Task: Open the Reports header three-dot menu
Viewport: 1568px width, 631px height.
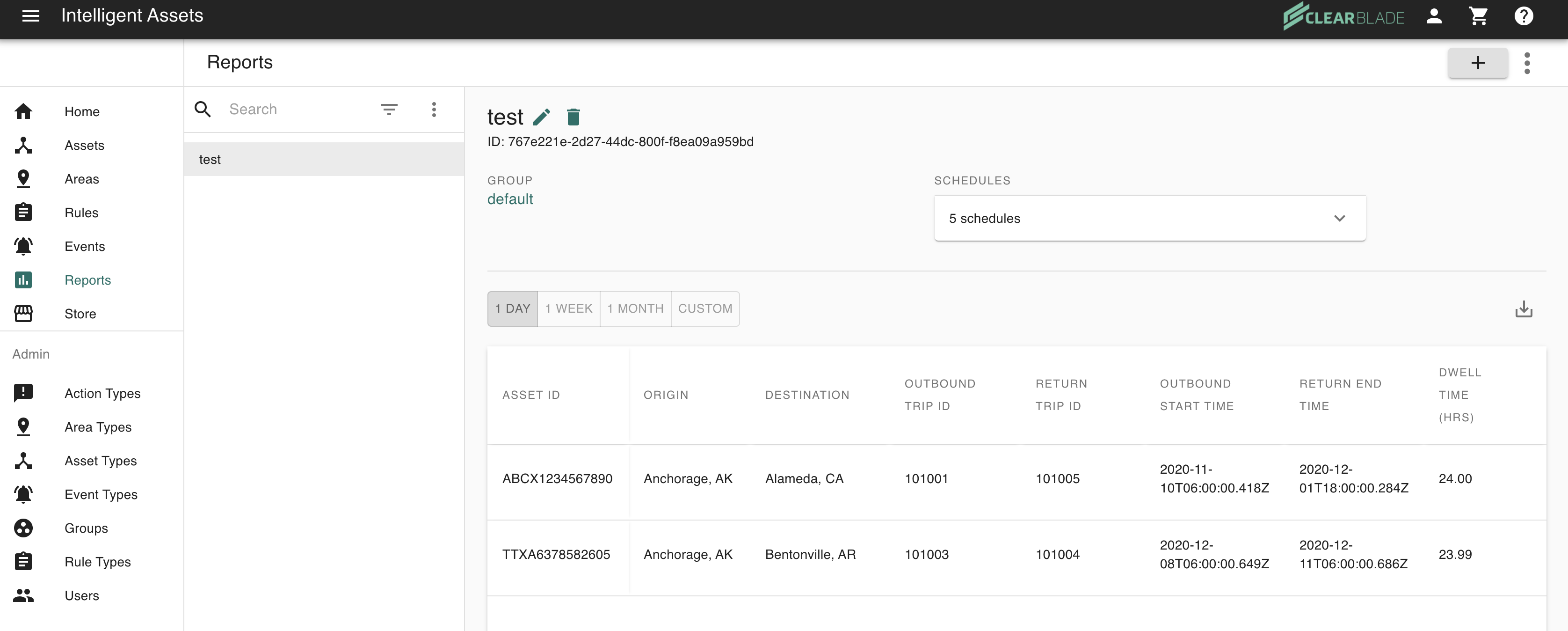Action: point(1527,63)
